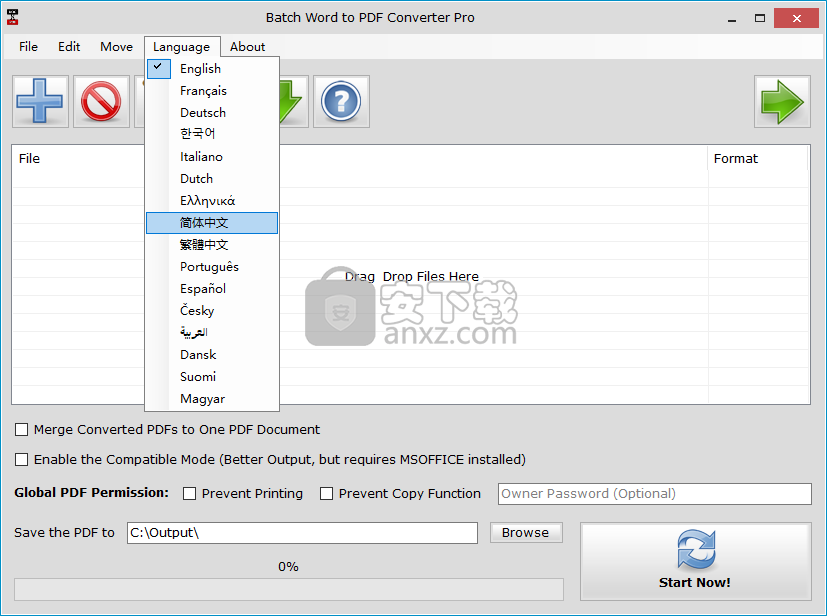Image resolution: width=827 pixels, height=616 pixels.
Task: Click the Owner Password field
Action: click(x=655, y=494)
